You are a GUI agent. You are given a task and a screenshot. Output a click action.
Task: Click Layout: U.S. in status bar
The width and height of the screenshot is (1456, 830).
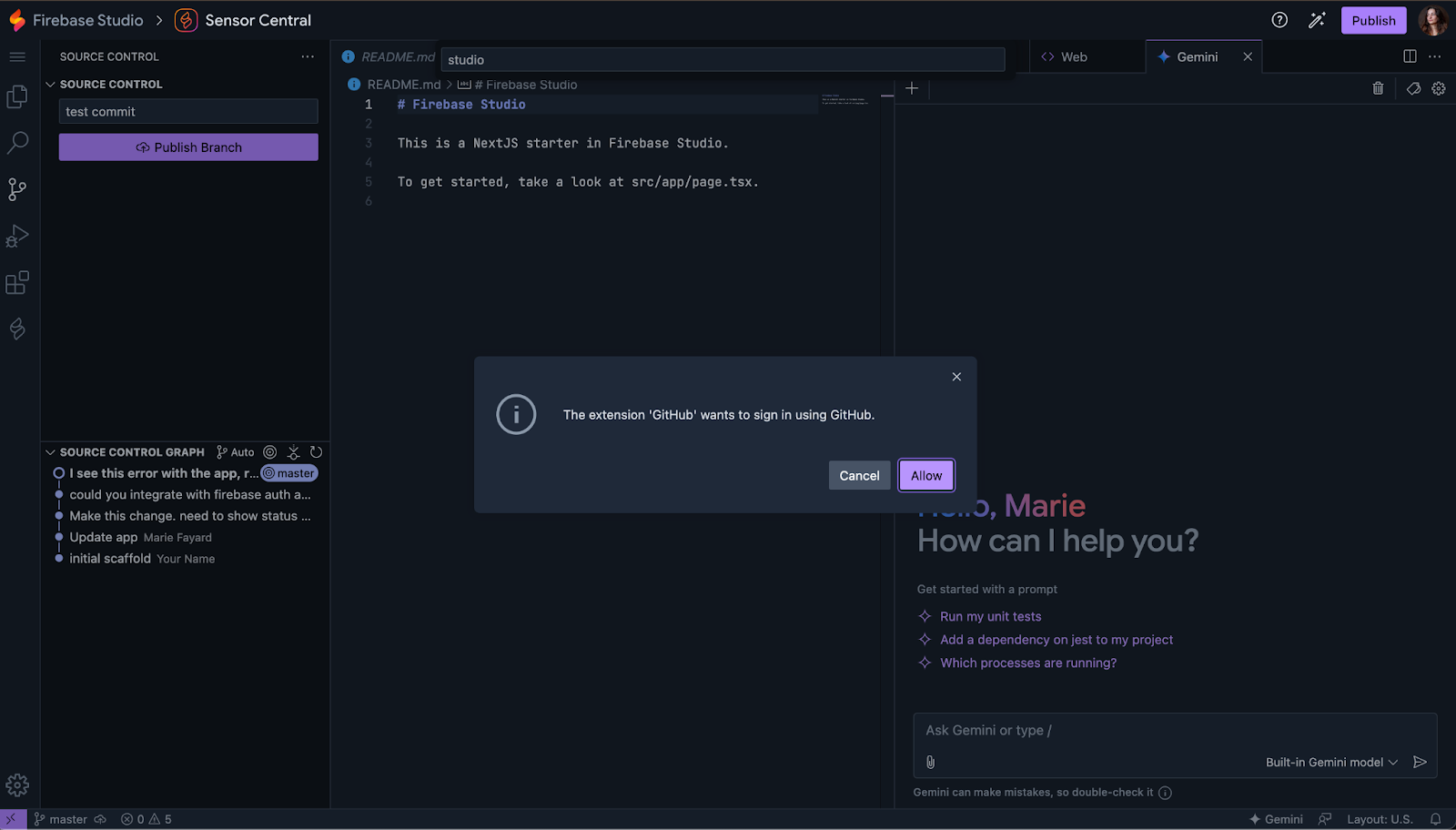pos(1380,819)
